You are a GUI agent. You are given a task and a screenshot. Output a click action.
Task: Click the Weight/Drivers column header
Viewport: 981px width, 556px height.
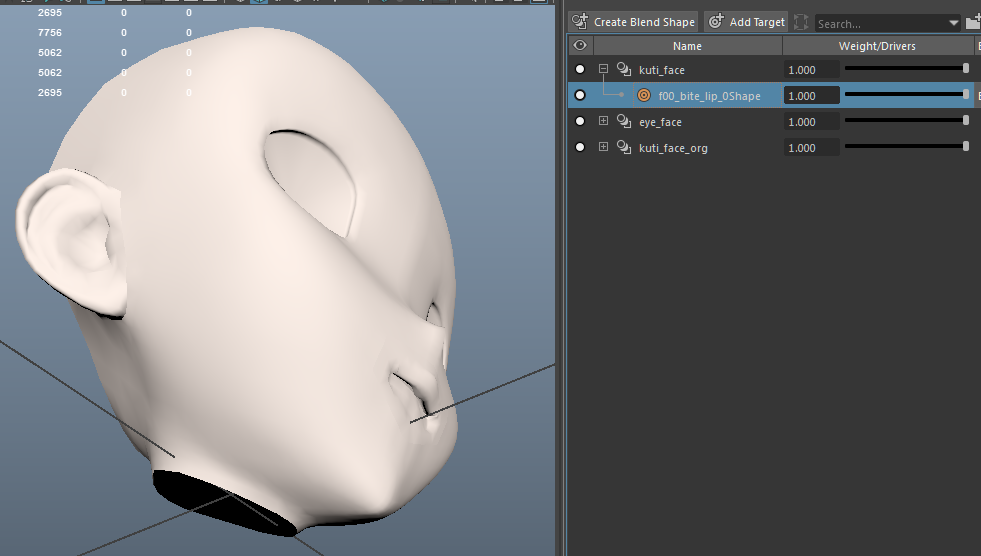[x=877, y=46]
